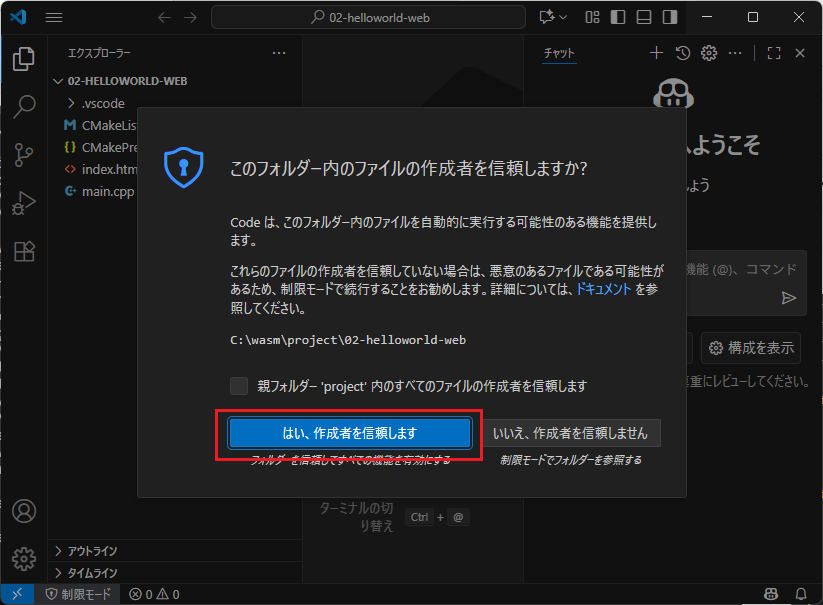Screen dimensions: 823x605
Task: Click the 02-helloworld-web command center search box
Action: pyautogui.click(x=368, y=17)
